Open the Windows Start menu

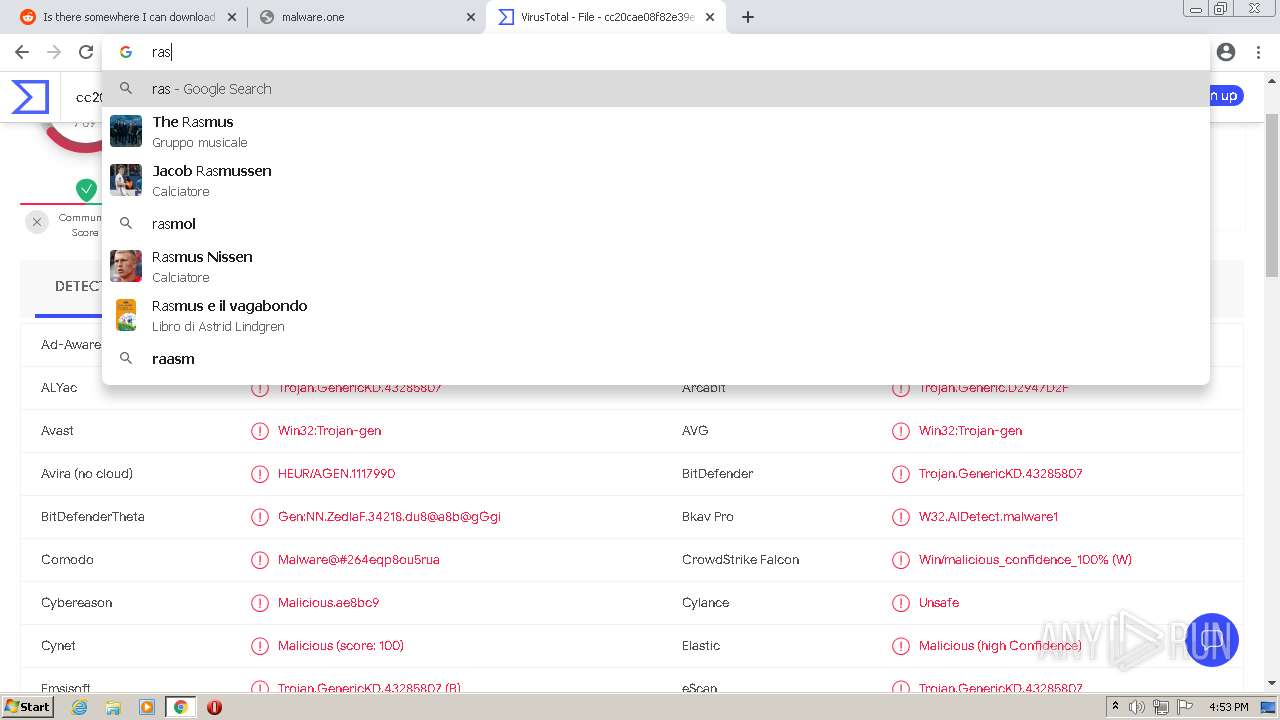tap(27, 707)
